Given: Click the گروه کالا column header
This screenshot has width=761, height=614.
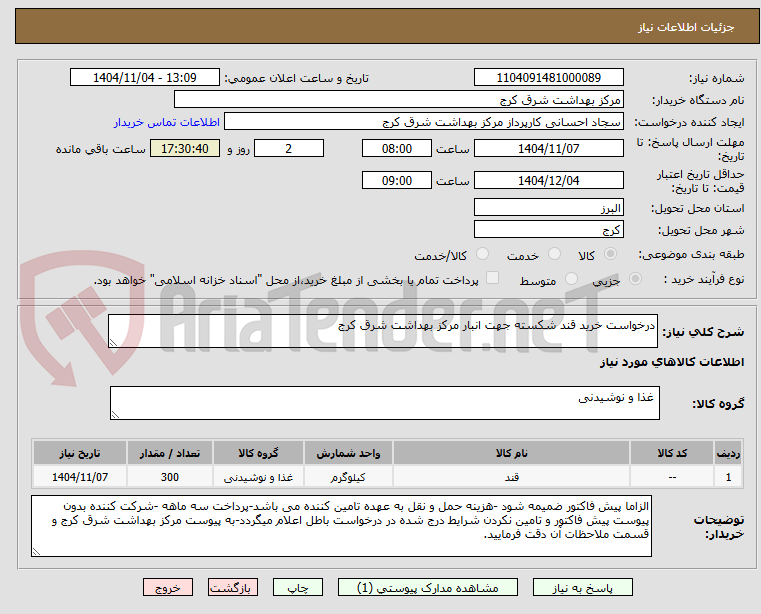Looking at the screenshot, I should [x=258, y=453].
